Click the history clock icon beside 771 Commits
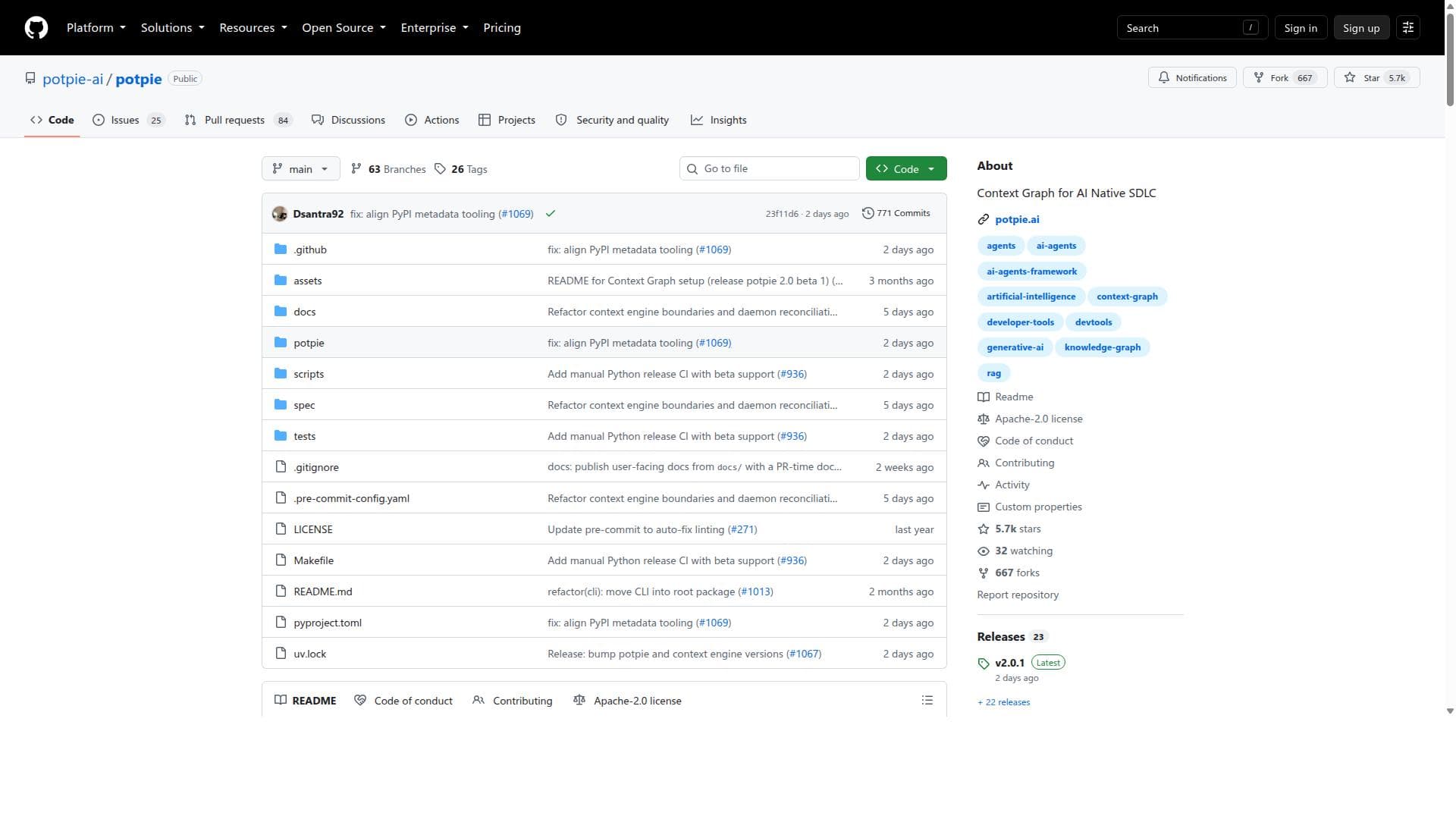Image resolution: width=1456 pixels, height=819 pixels. point(868,214)
